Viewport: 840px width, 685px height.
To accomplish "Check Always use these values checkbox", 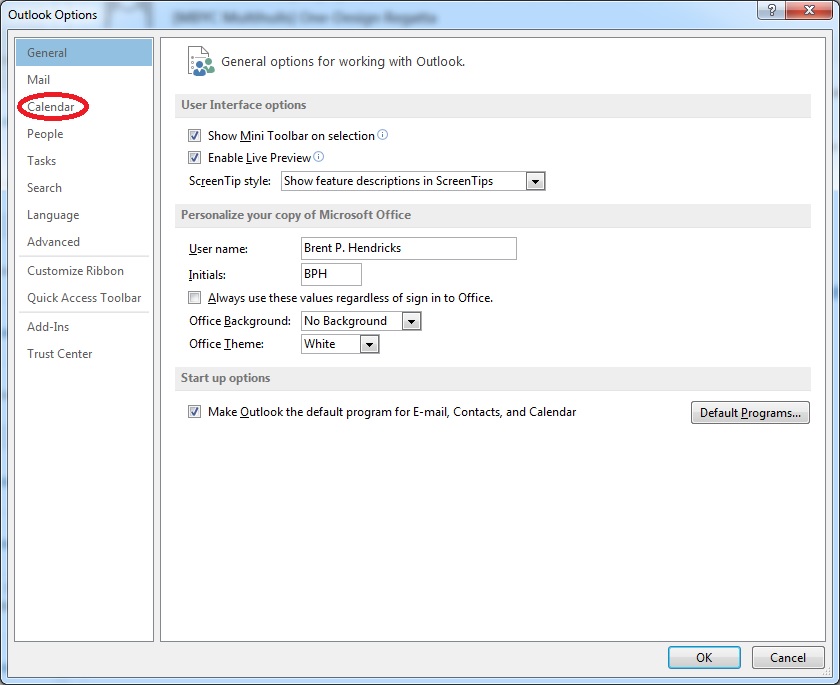I will (x=194, y=298).
